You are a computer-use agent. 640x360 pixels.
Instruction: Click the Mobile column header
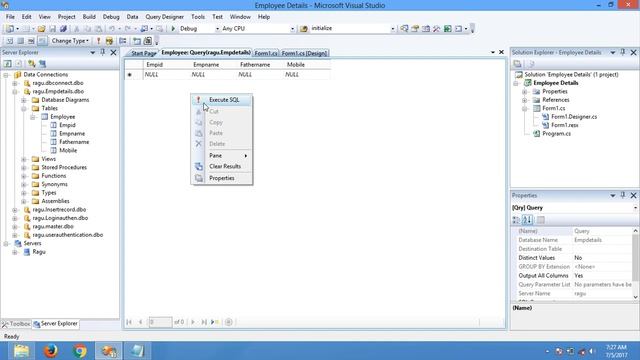296,65
